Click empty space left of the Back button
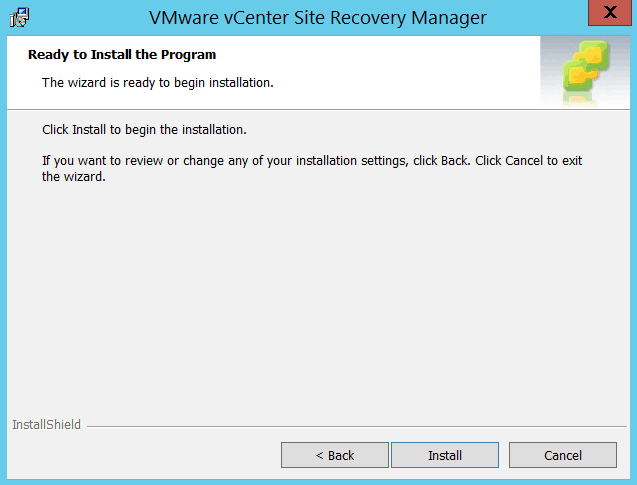637x485 pixels. (x=140, y=455)
